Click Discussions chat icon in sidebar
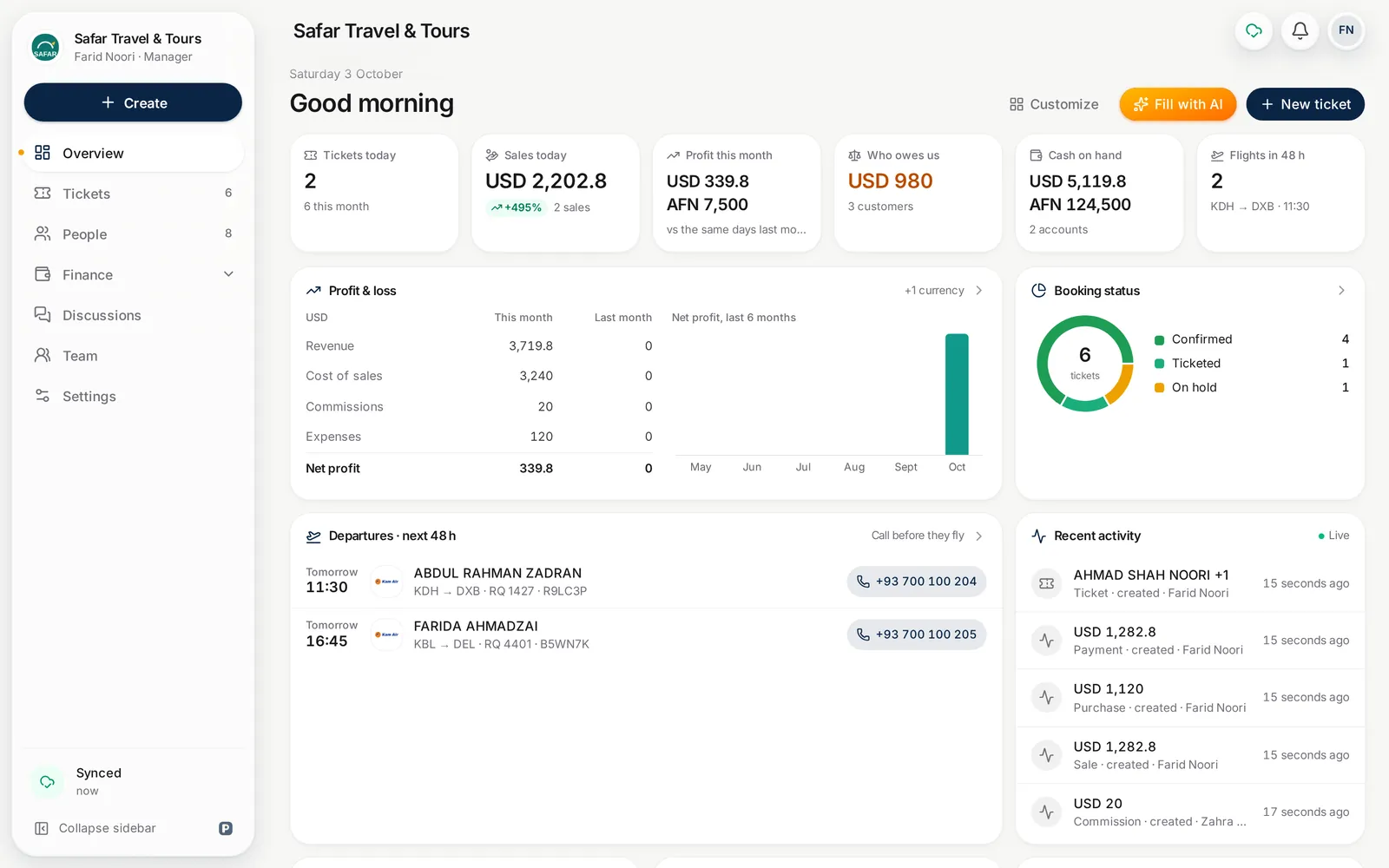Screen dimensions: 1389x868 [x=43, y=314]
